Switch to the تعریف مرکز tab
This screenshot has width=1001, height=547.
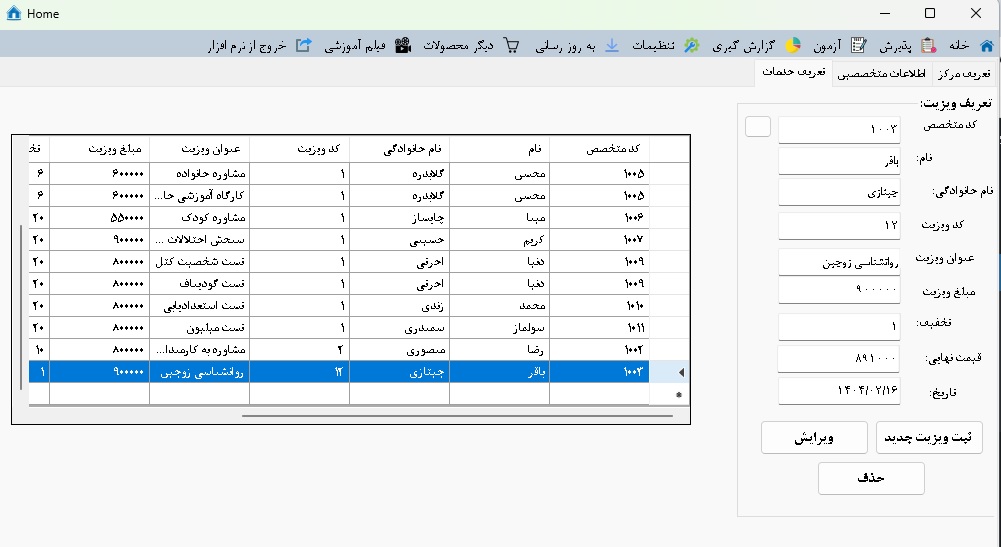pyautogui.click(x=965, y=74)
